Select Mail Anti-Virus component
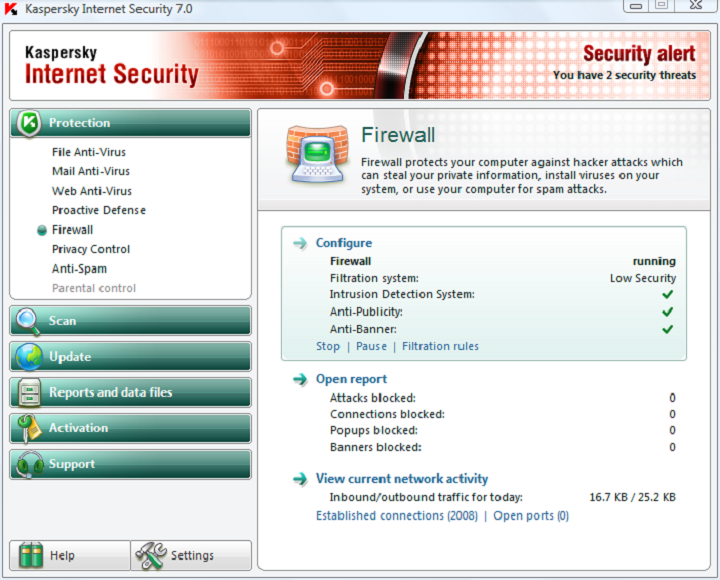Viewport: 720px width, 580px height. (x=91, y=171)
